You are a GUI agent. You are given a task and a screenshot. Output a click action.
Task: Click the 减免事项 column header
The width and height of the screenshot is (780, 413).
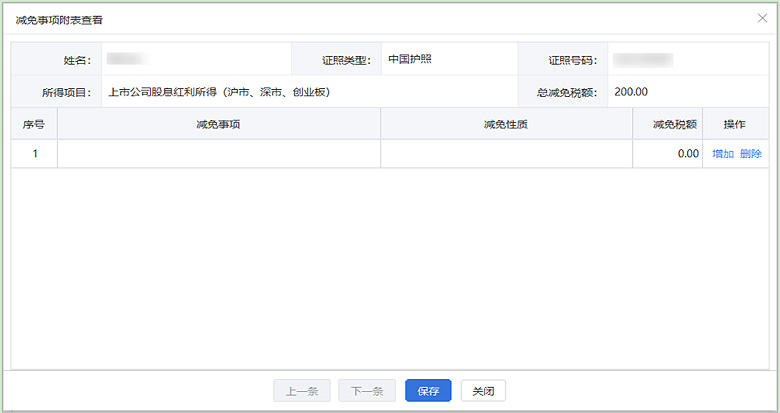(219, 124)
